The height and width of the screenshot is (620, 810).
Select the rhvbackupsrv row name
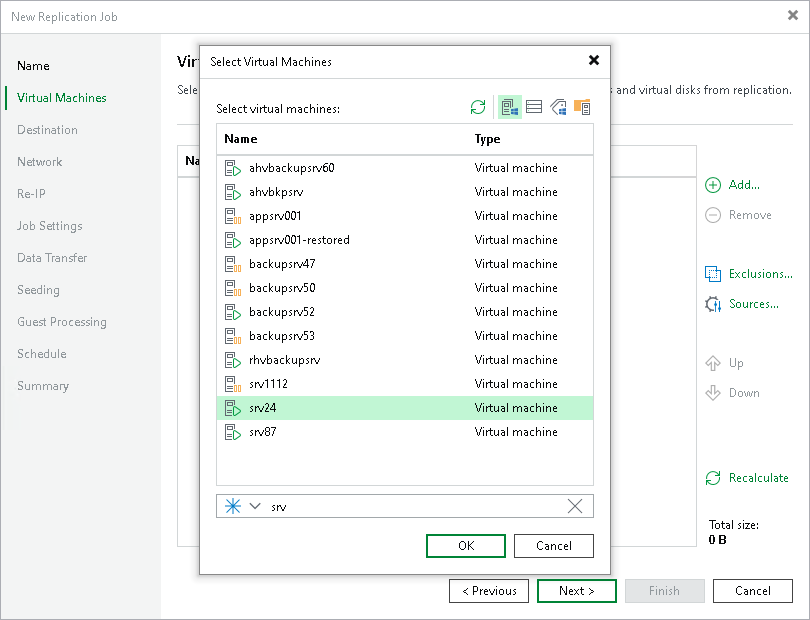[x=284, y=360]
